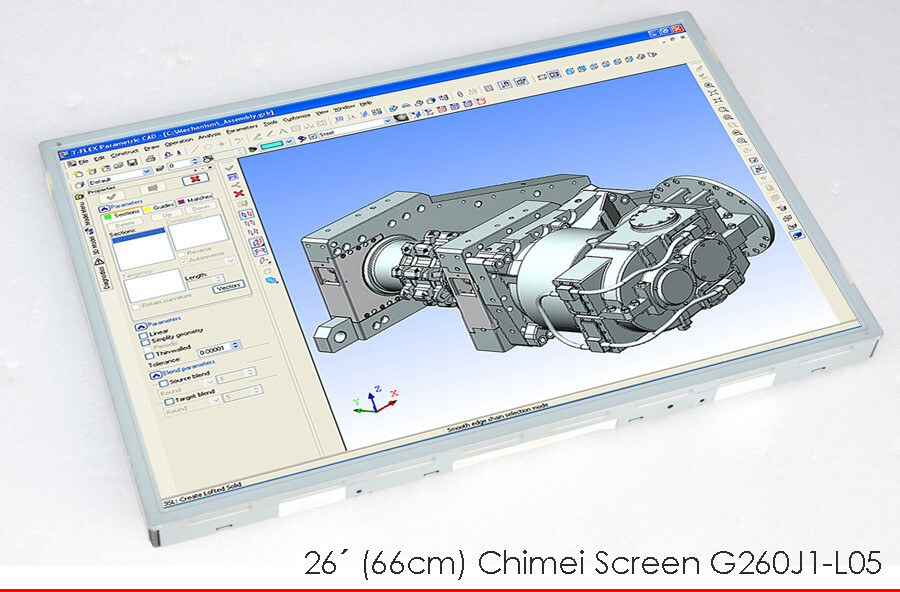The height and width of the screenshot is (592, 900).
Task: Open the 3D Model side tab
Action: click(x=92, y=242)
